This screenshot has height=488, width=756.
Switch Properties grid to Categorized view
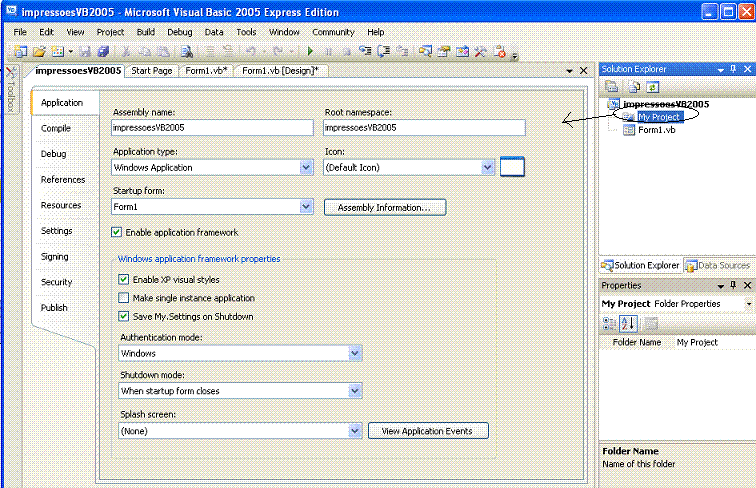(x=609, y=324)
